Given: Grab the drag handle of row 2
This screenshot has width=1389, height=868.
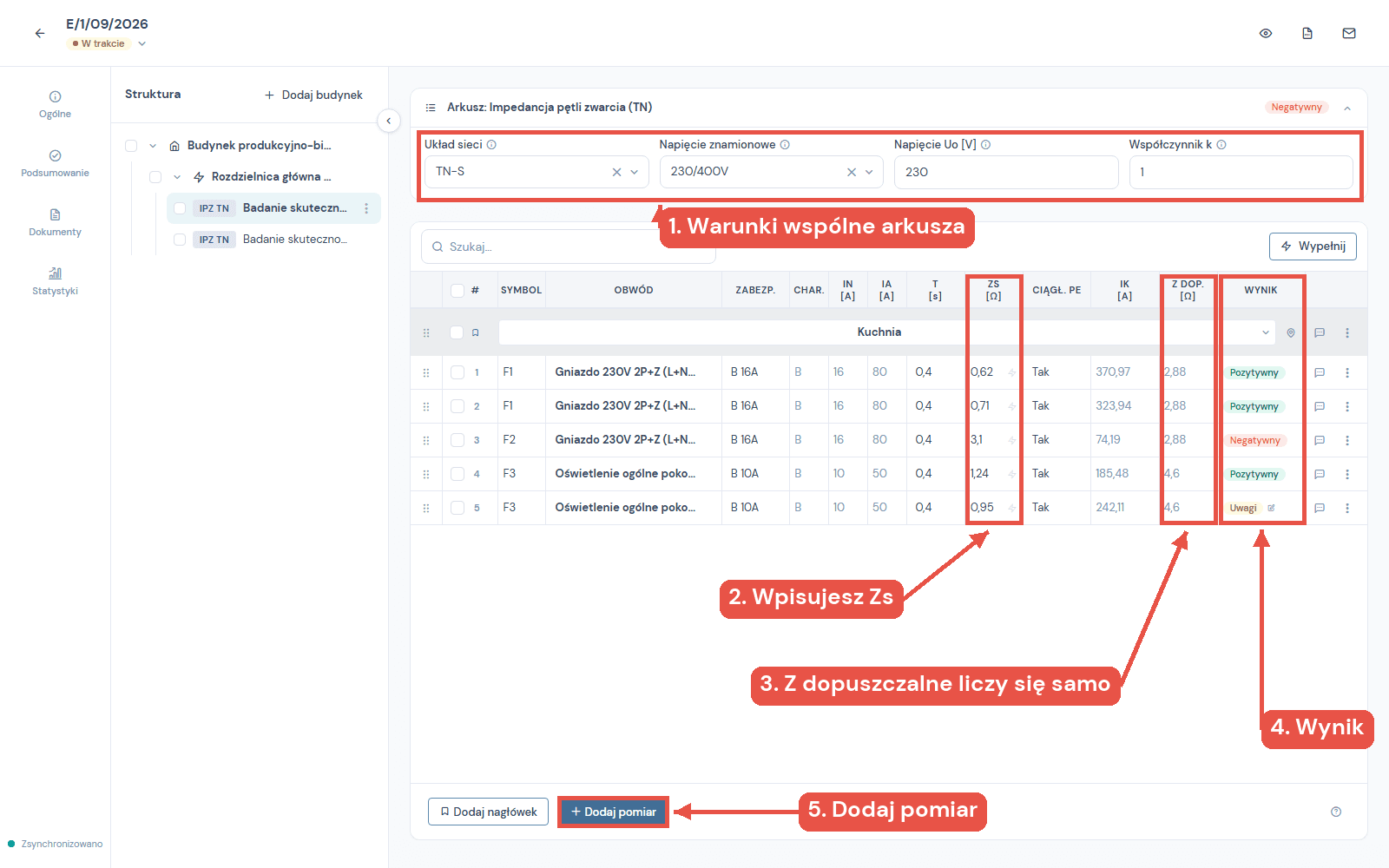Looking at the screenshot, I should pos(426,406).
